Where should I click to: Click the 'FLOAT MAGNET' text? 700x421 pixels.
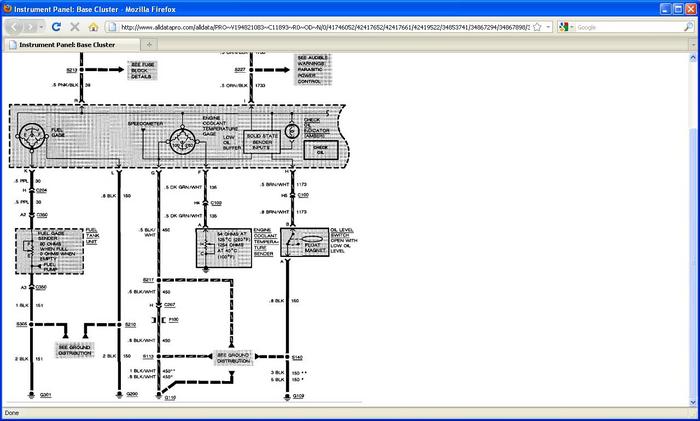[x=315, y=248]
